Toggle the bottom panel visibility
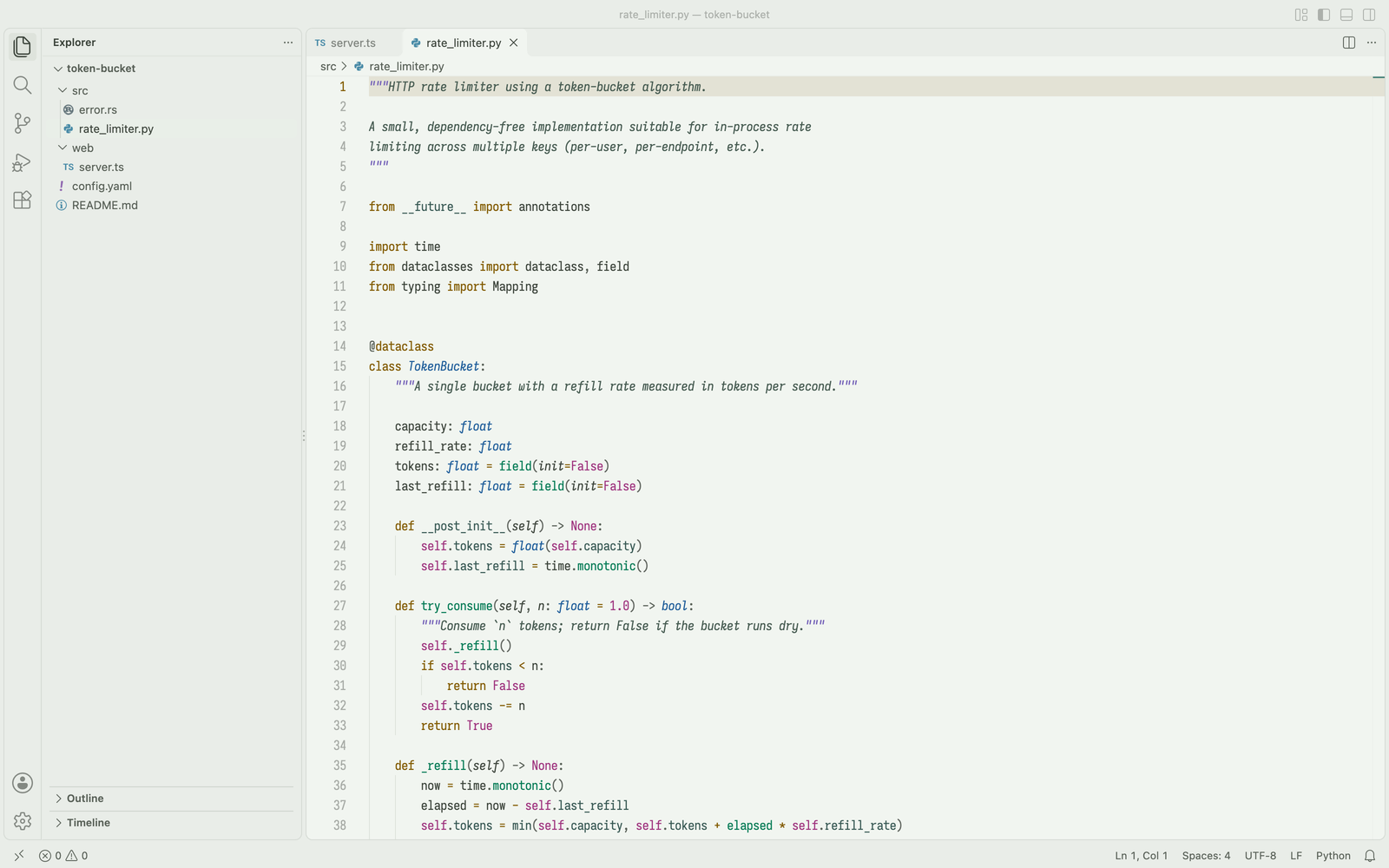 [x=1346, y=15]
